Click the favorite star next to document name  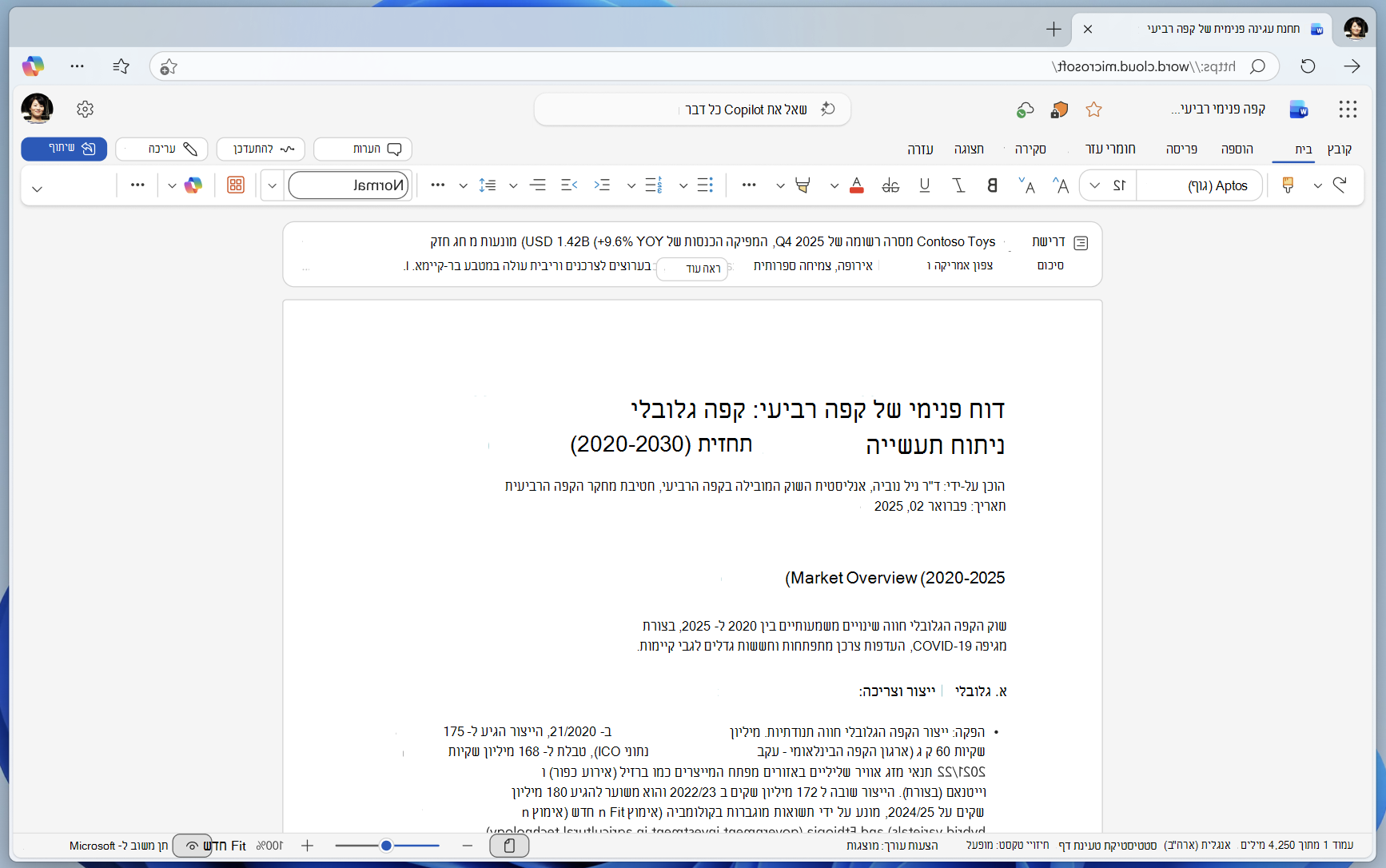coord(1094,109)
